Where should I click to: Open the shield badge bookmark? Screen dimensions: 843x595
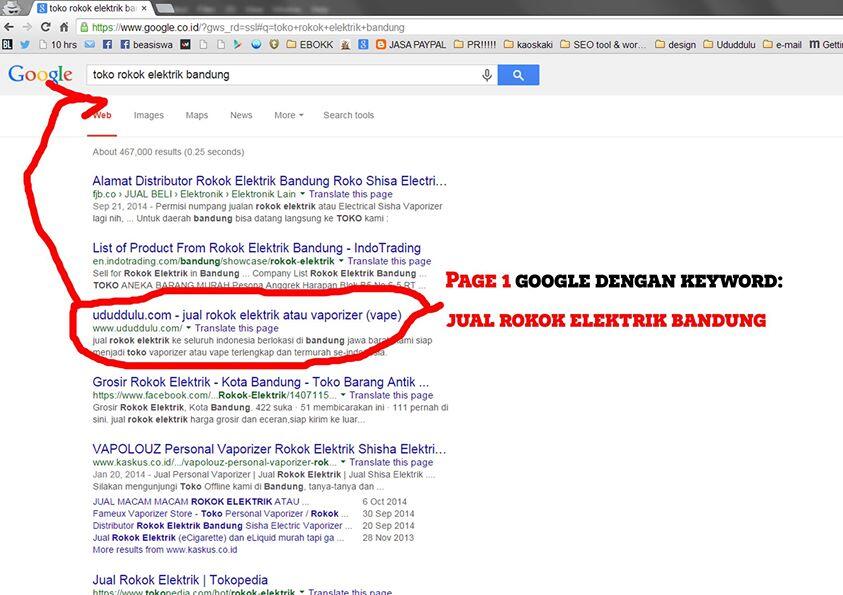274,45
